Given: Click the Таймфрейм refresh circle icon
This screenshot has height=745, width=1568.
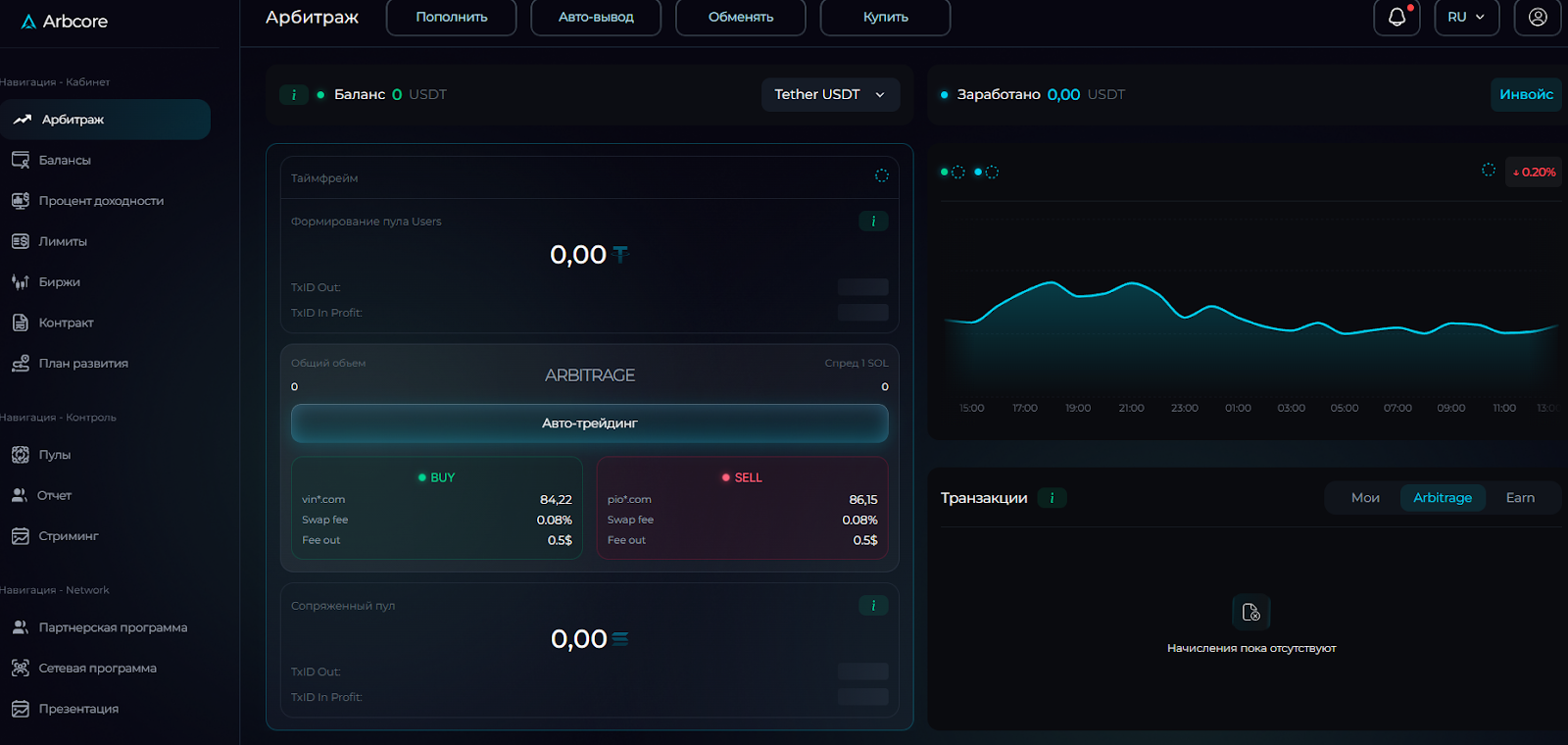Looking at the screenshot, I should 881,175.
